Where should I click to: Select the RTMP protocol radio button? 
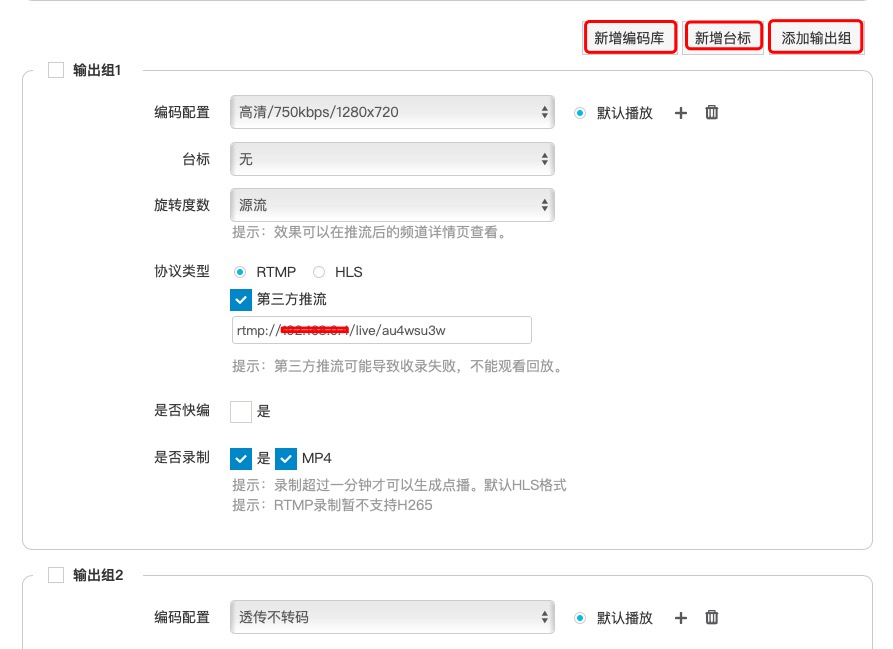click(x=240, y=272)
